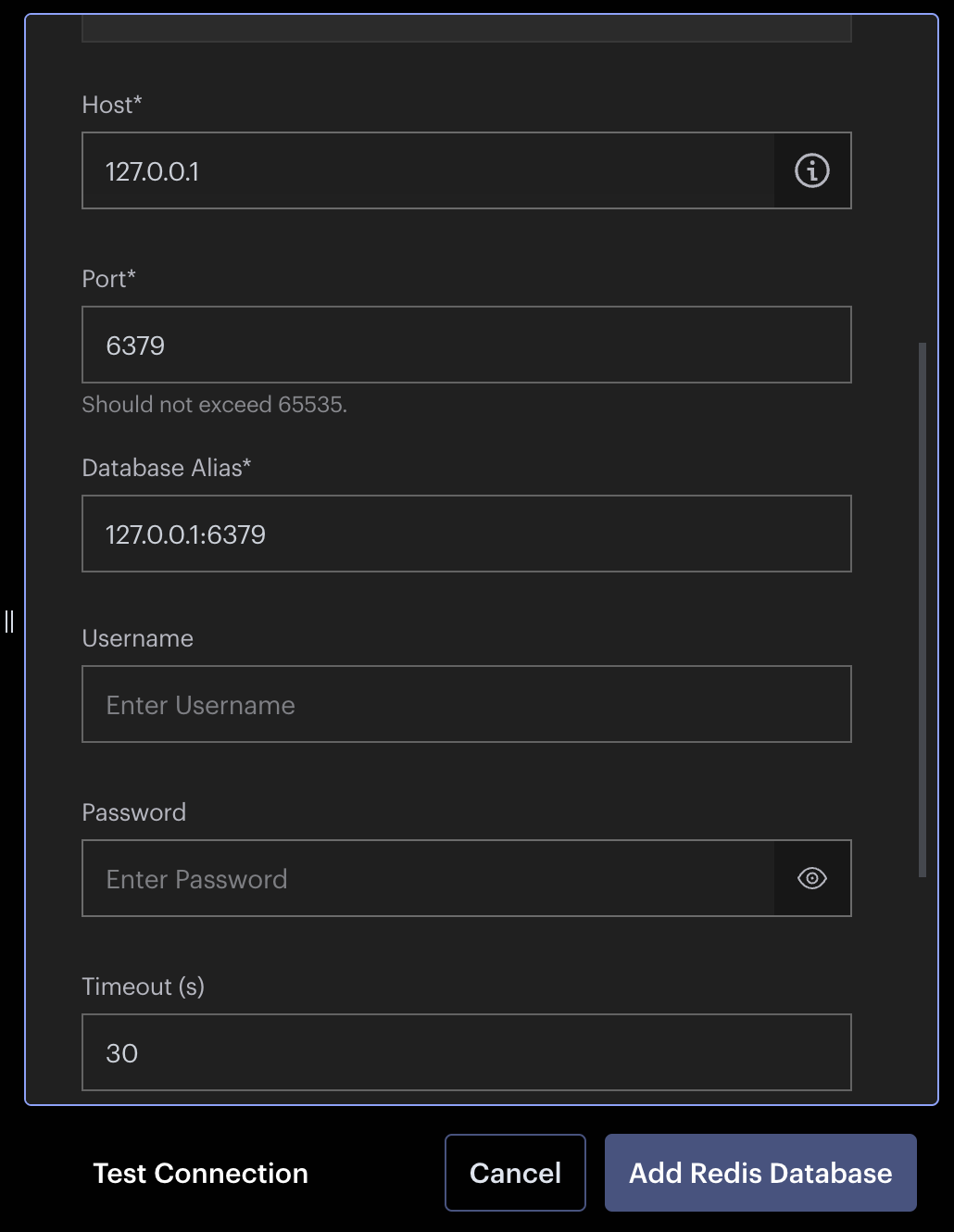Viewport: 954px width, 1232px height.
Task: Click the Enter Password field
Action: [x=428, y=878]
